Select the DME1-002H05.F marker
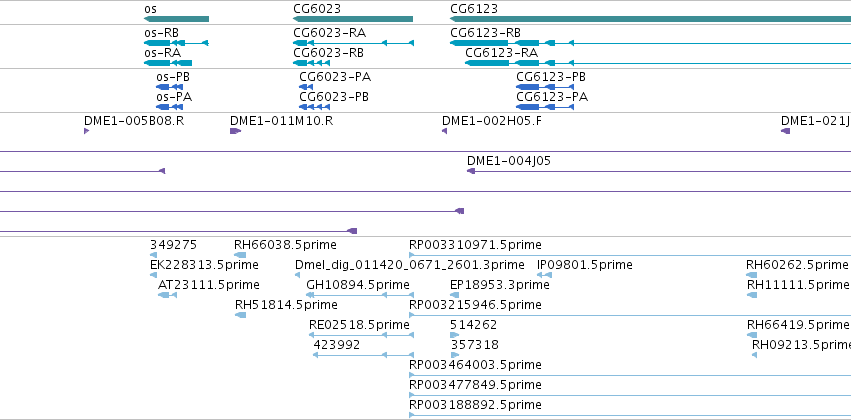Viewport: 851px width, 420px height. (x=444, y=131)
